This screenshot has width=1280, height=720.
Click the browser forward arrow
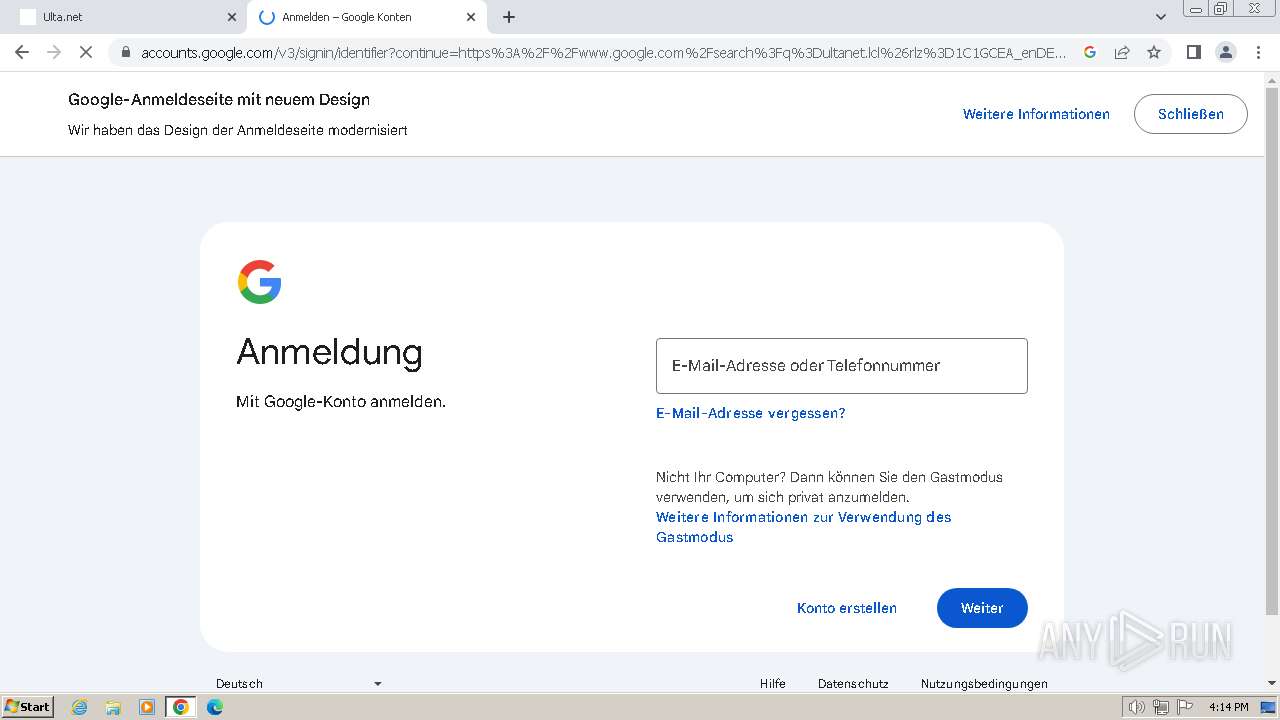54,52
